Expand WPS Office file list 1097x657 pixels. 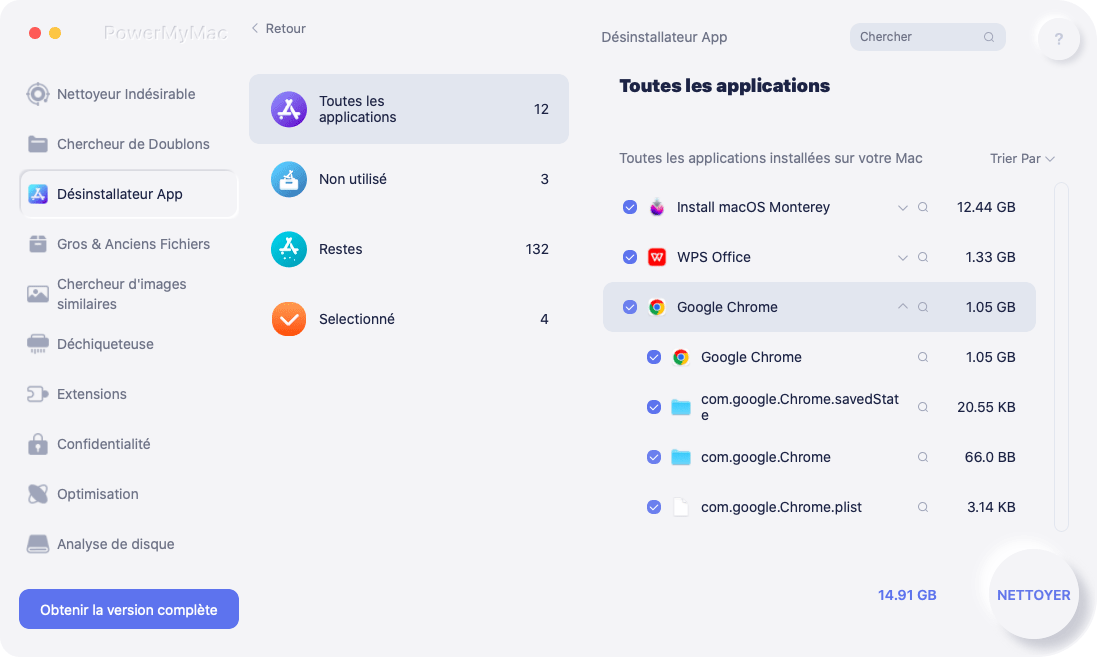(x=903, y=258)
